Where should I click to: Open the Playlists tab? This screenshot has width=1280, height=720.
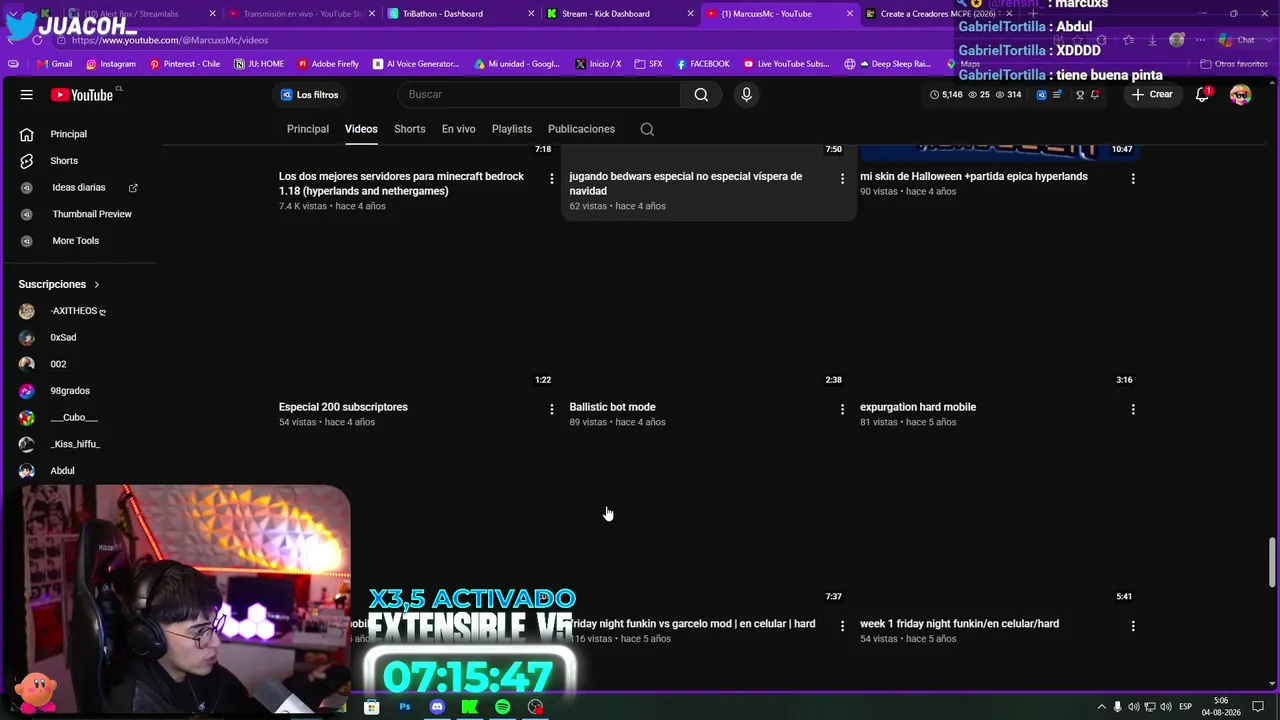coord(512,129)
